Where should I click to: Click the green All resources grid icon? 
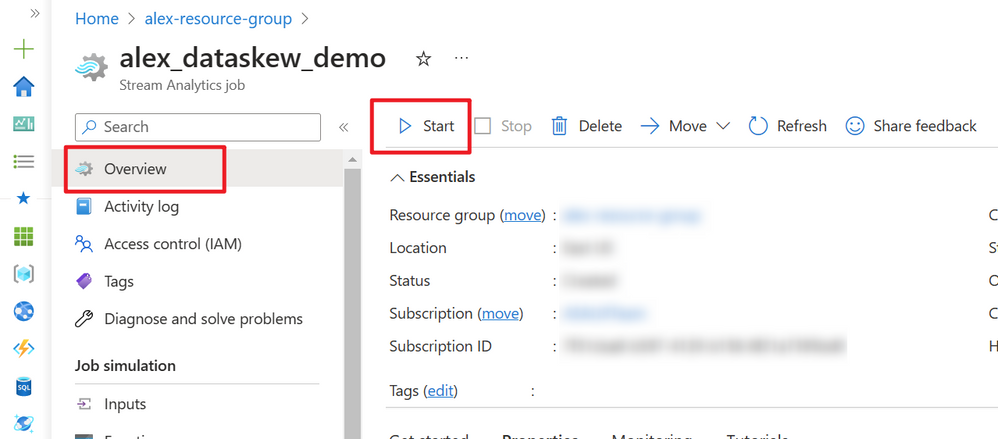click(x=24, y=236)
